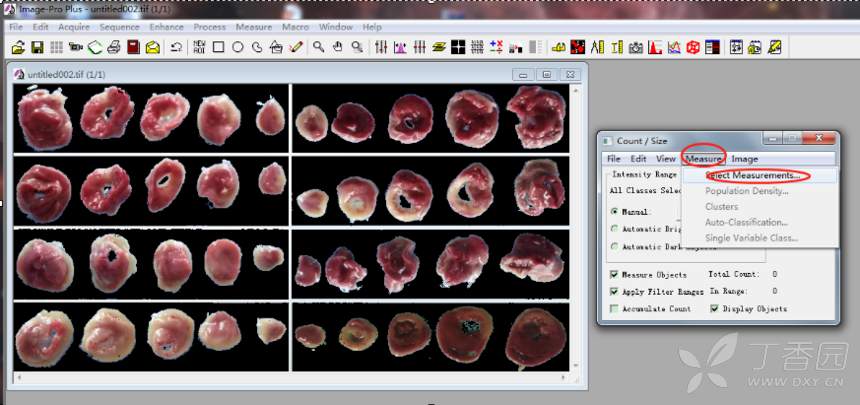The image size is (860, 405).
Task: Open the View menu in Count / Size
Action: (665, 158)
